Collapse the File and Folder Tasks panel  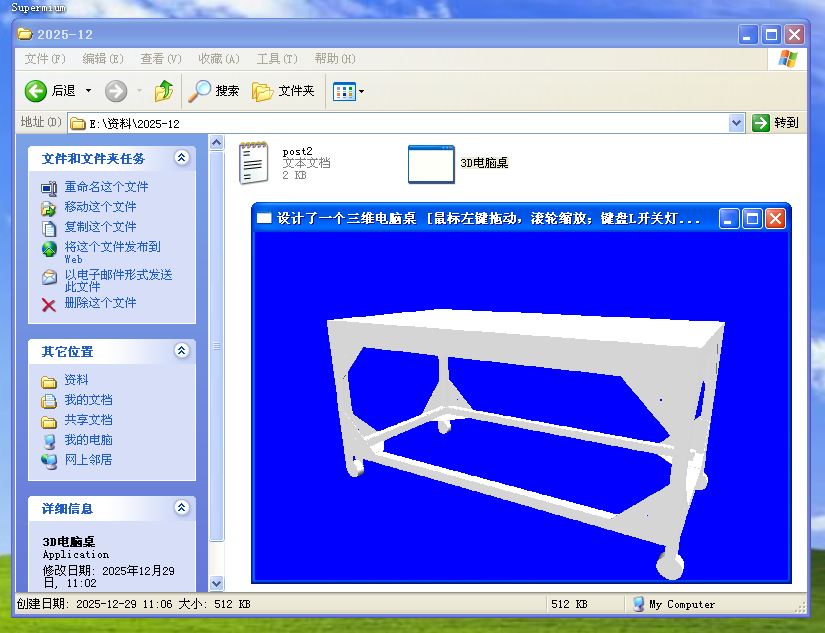pyautogui.click(x=181, y=158)
